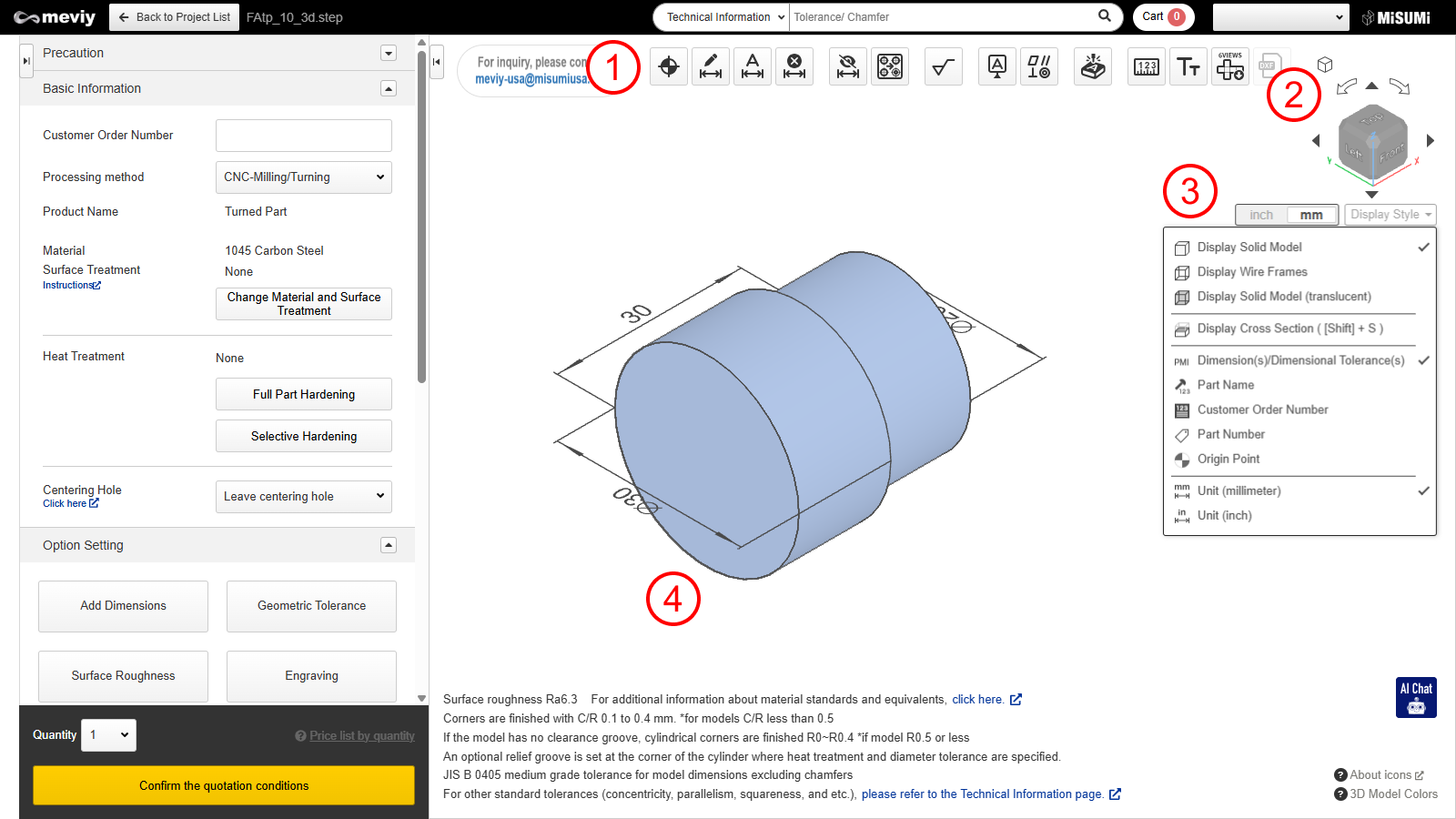Toggle Dimension(s)/Dimensional Tolerance(s) display

[x=1300, y=360]
